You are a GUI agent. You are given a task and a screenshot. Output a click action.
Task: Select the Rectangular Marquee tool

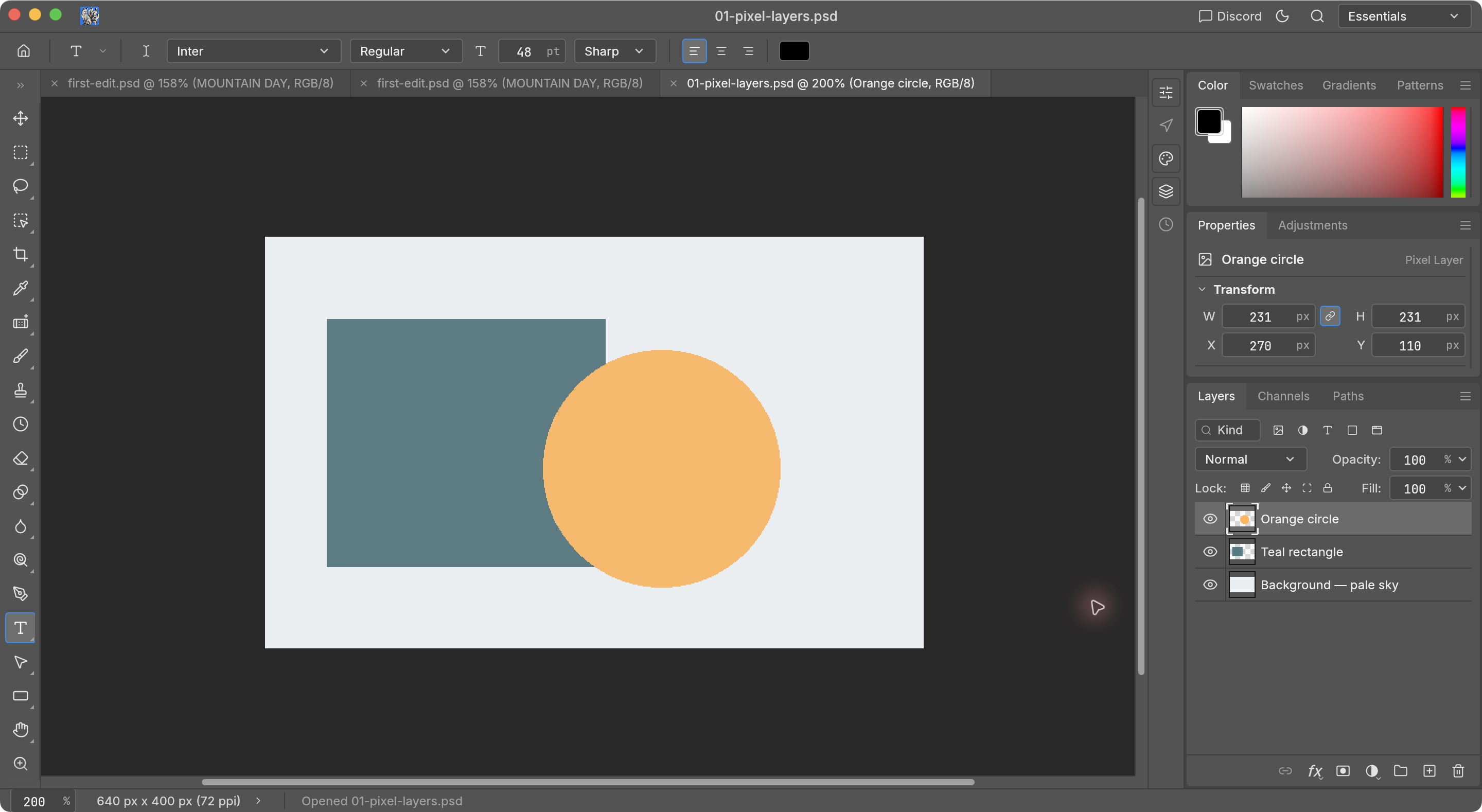pos(21,152)
